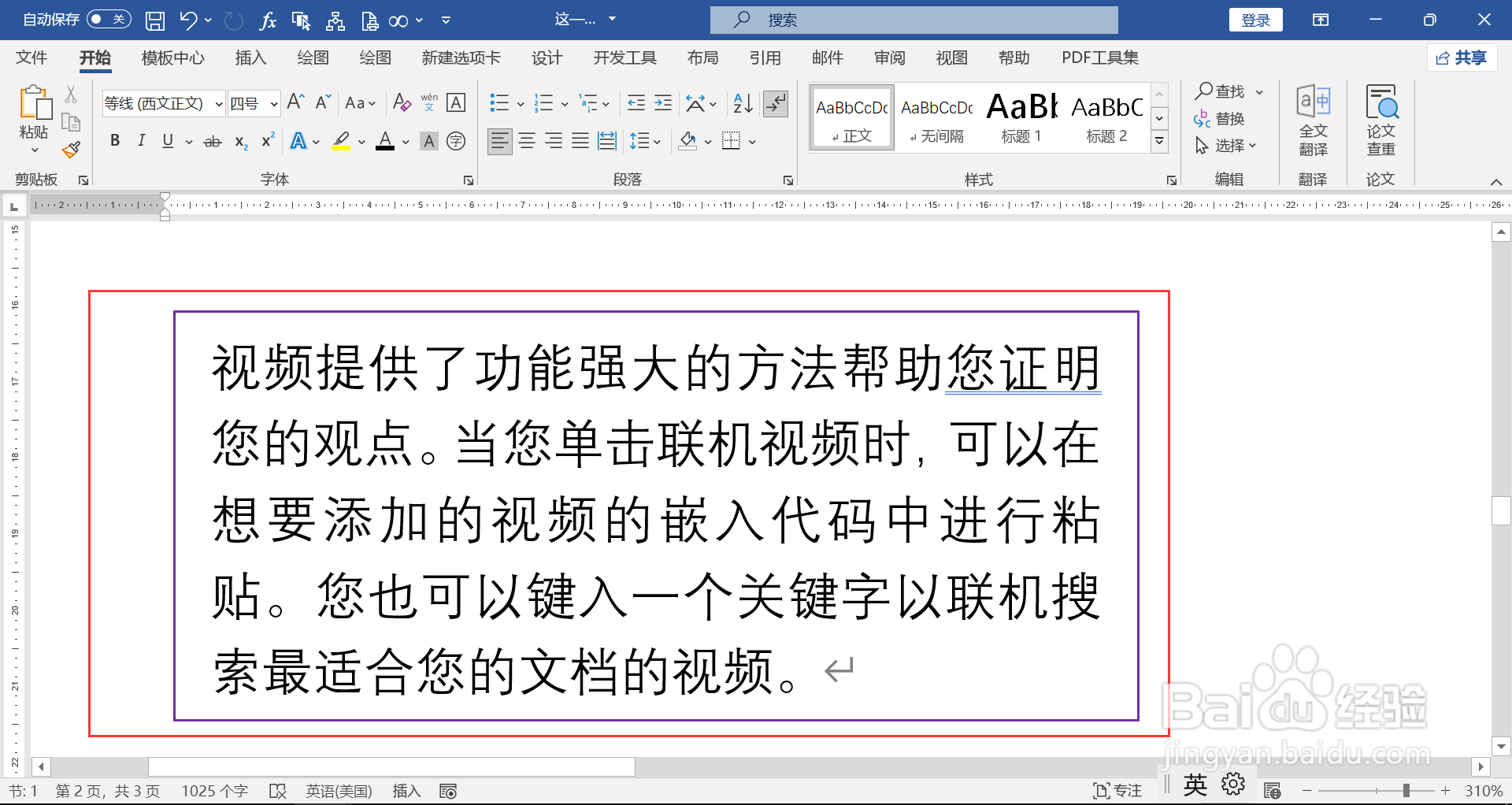The height and width of the screenshot is (805, 1512).
Task: Toggle the AutoSave switch
Action: pos(109,19)
